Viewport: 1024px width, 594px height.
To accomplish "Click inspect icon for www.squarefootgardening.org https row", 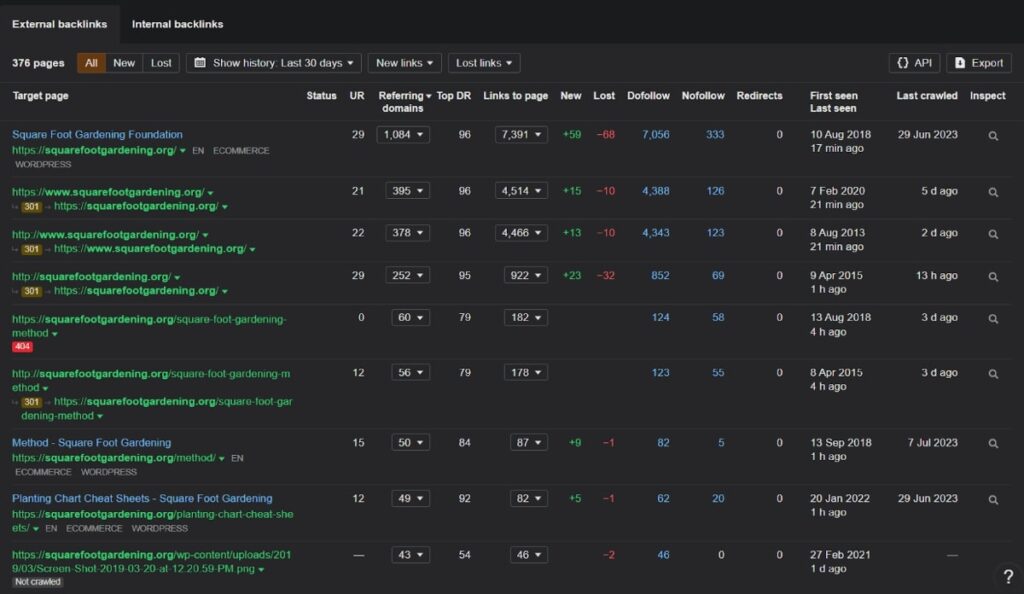I will pyautogui.click(x=993, y=192).
